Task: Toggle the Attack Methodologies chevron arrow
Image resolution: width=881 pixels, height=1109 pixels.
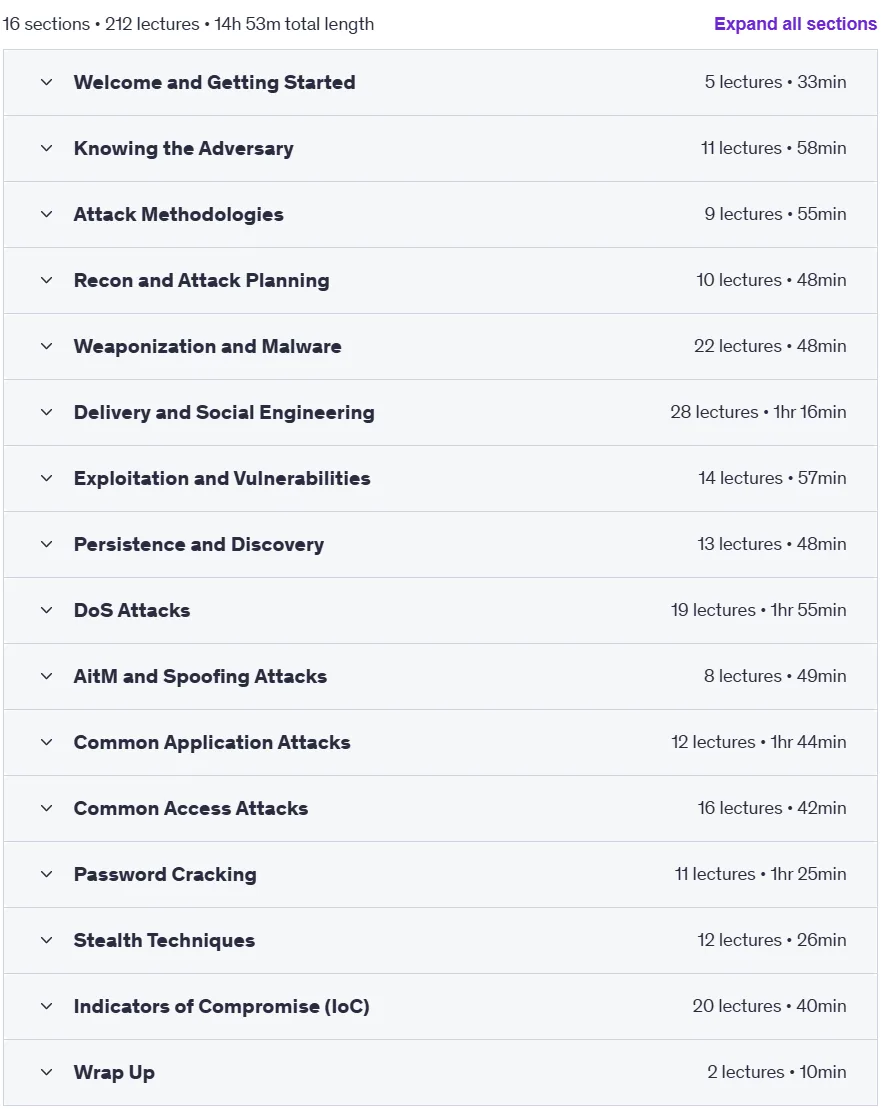Action: click(47, 214)
